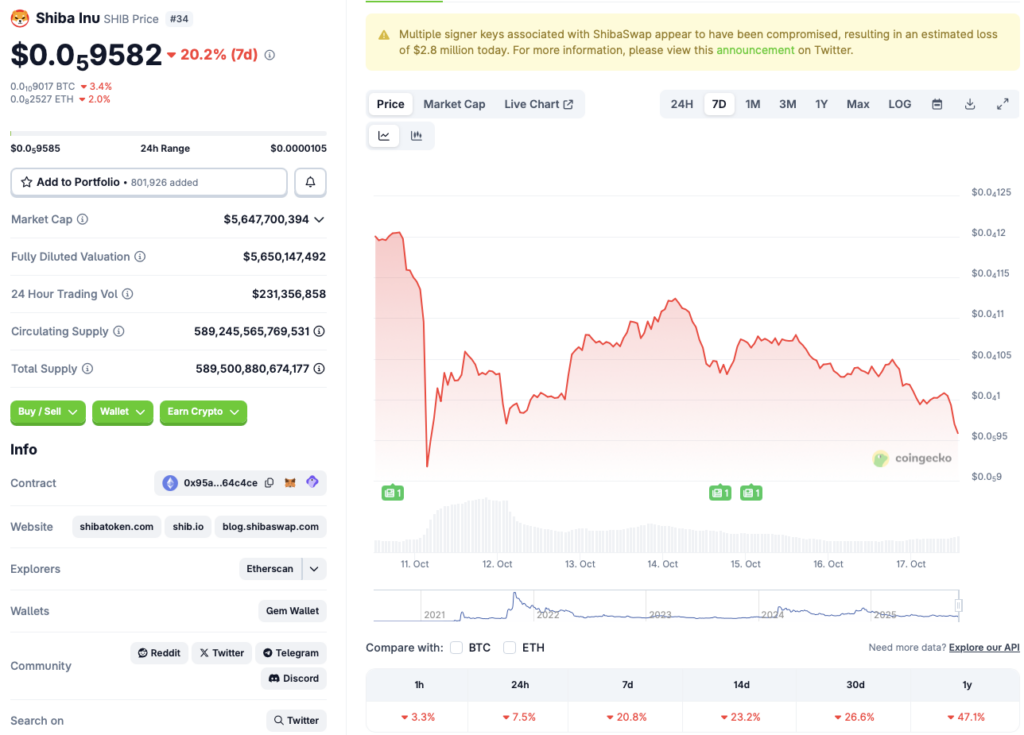Open the announcement link in the warning banner

(x=755, y=50)
